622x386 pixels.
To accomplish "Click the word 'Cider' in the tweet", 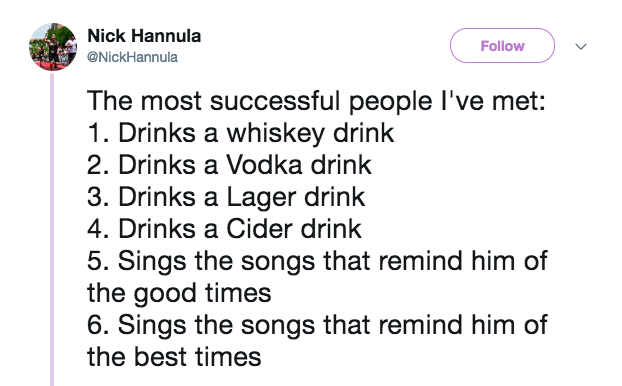I will tap(259, 229).
